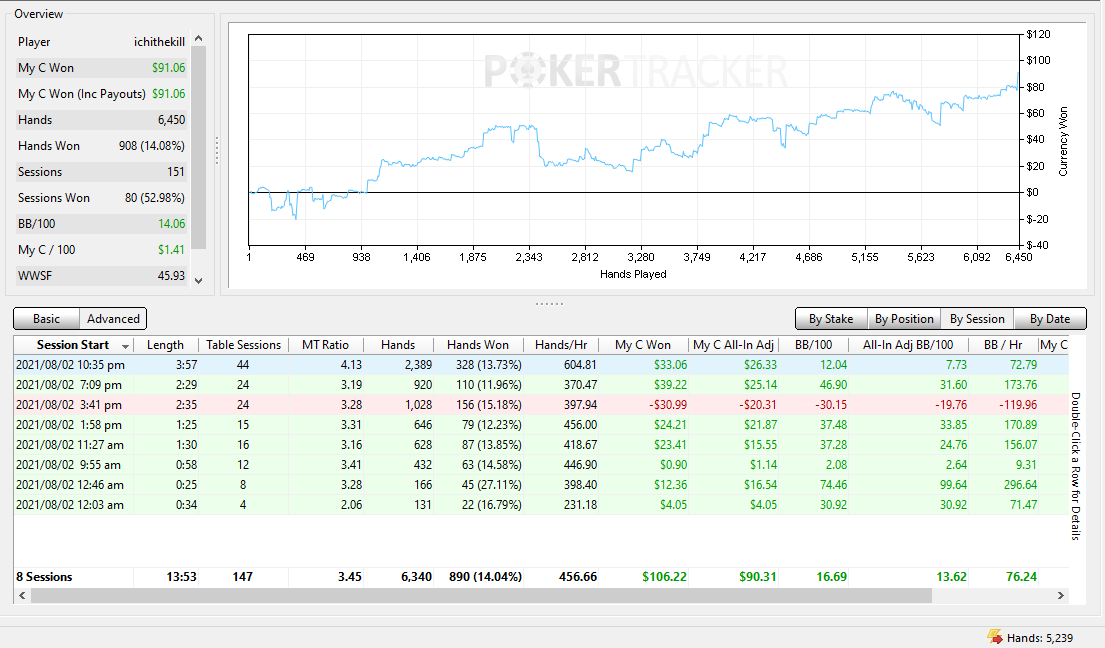Switch to Advanced view
1105x648 pixels.
pos(113,318)
